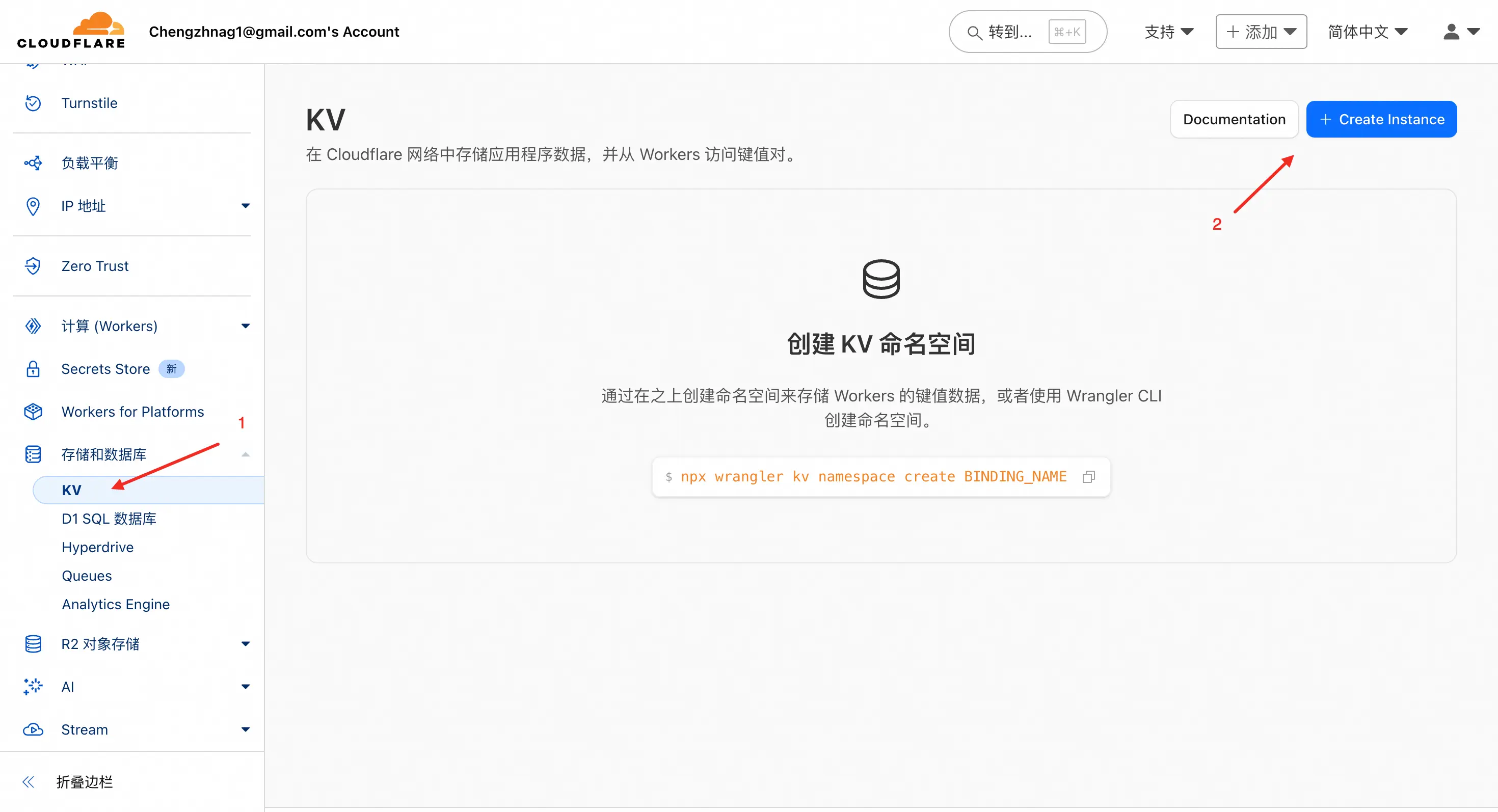Click the Cloudflare logo
This screenshot has height=812, width=1498.
tap(71, 30)
